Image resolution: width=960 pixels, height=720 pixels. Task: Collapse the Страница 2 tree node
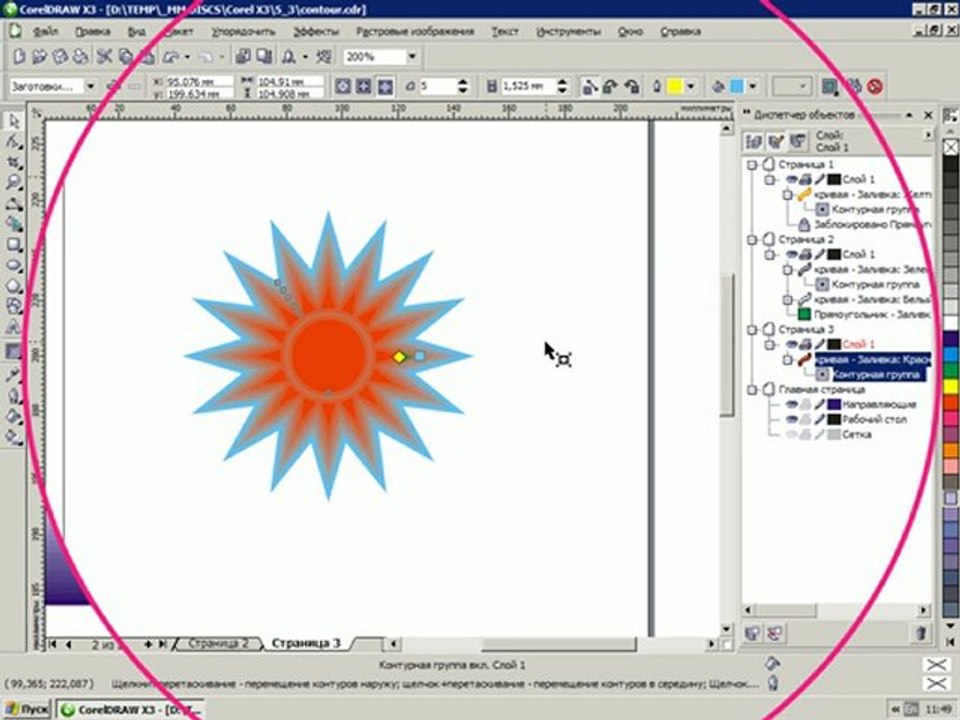(x=752, y=239)
